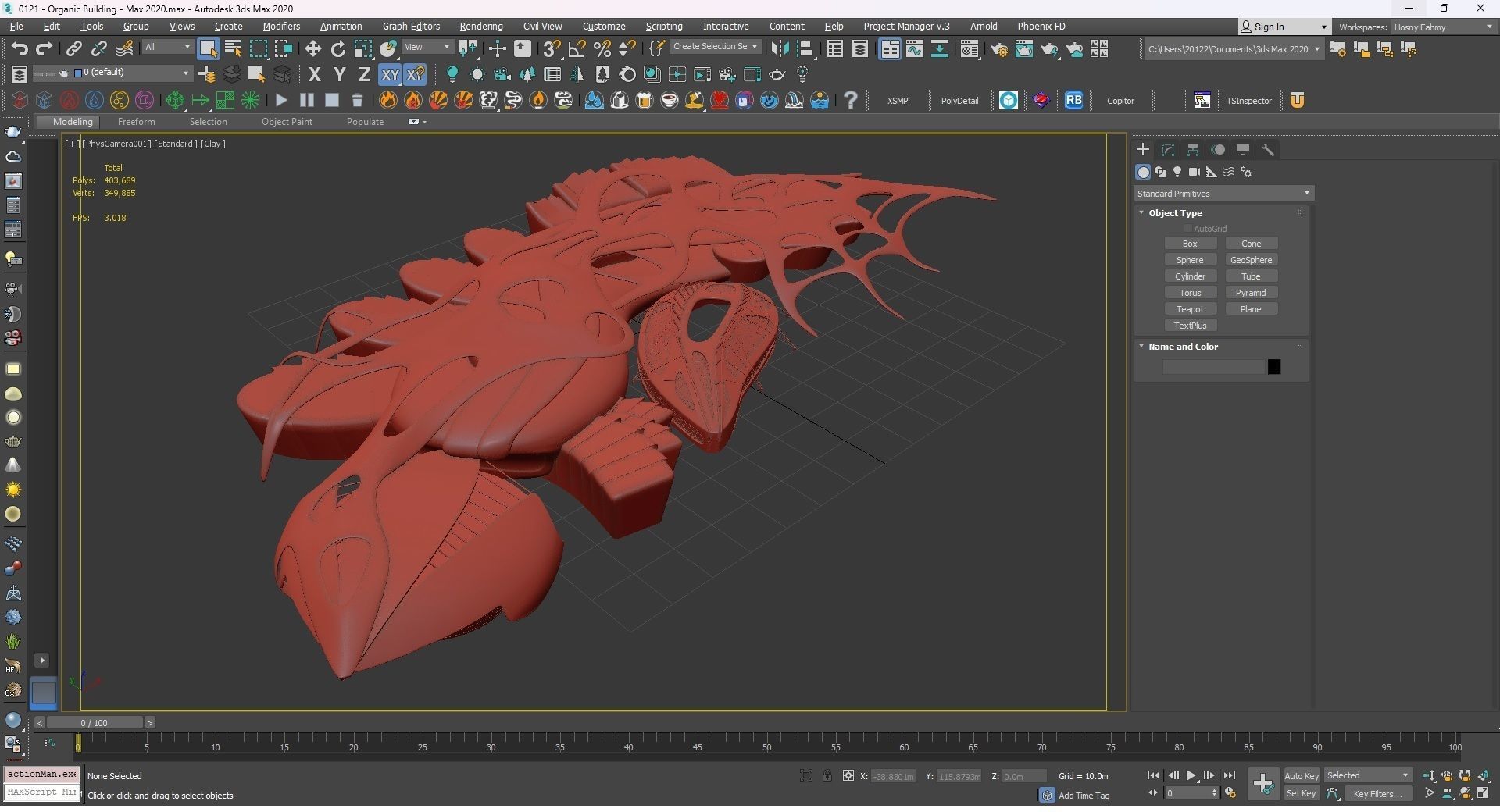1500x812 pixels.
Task: Activate the Select Object tool
Action: [x=208, y=49]
